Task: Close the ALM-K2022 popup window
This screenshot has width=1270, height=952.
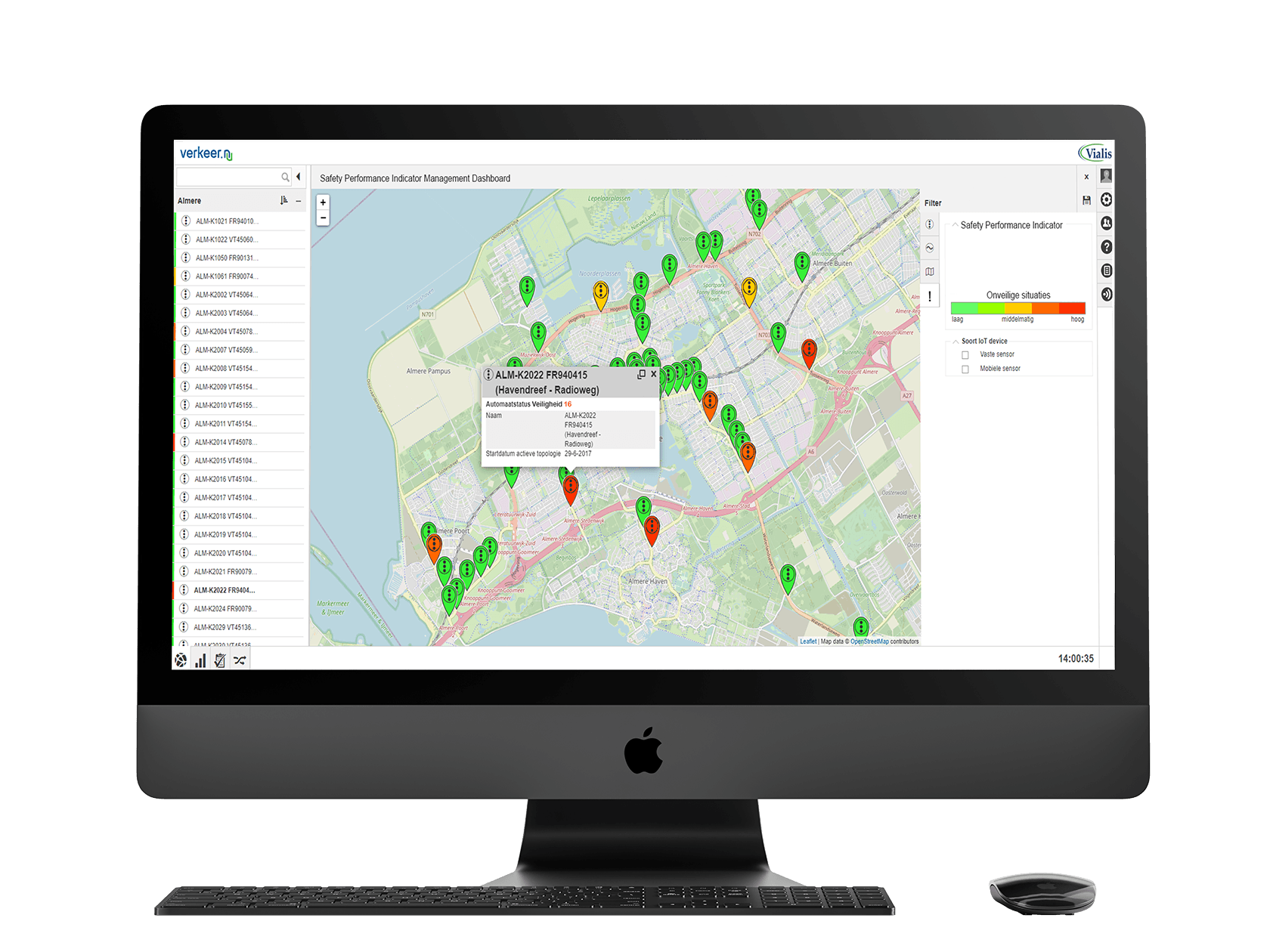Action: pos(654,374)
